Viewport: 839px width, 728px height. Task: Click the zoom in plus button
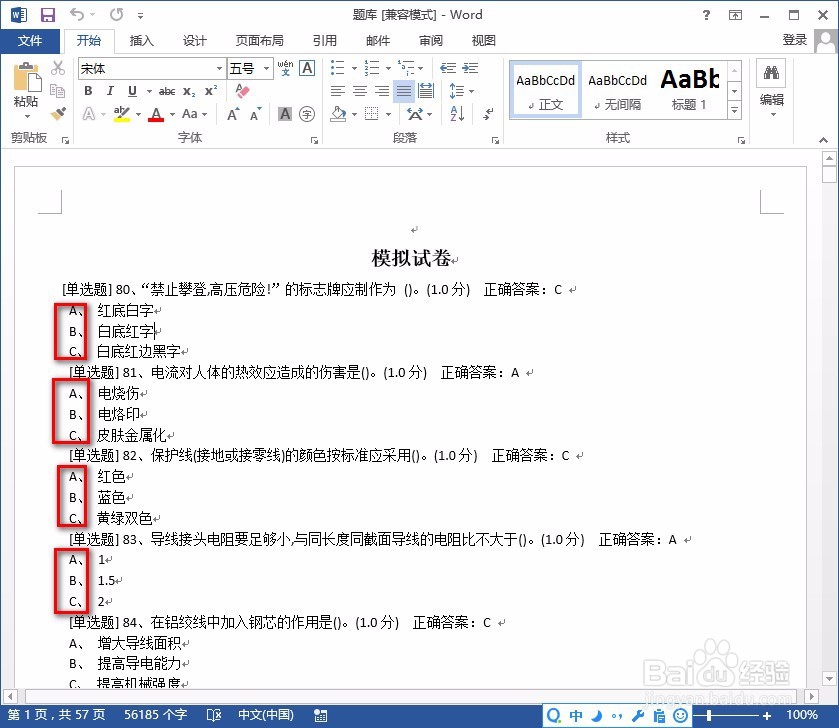(x=767, y=715)
